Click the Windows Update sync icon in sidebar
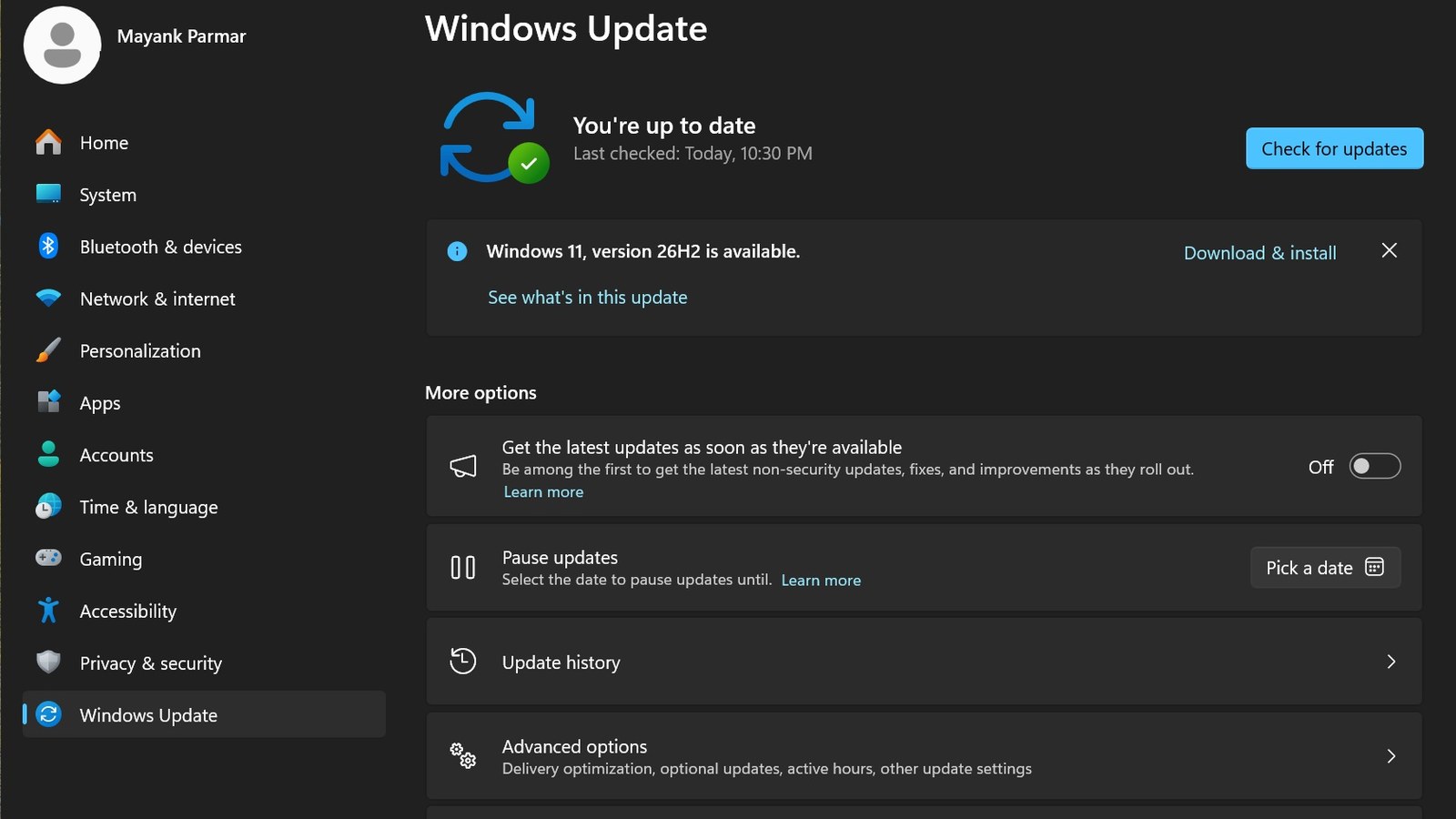1456x819 pixels. (x=48, y=714)
